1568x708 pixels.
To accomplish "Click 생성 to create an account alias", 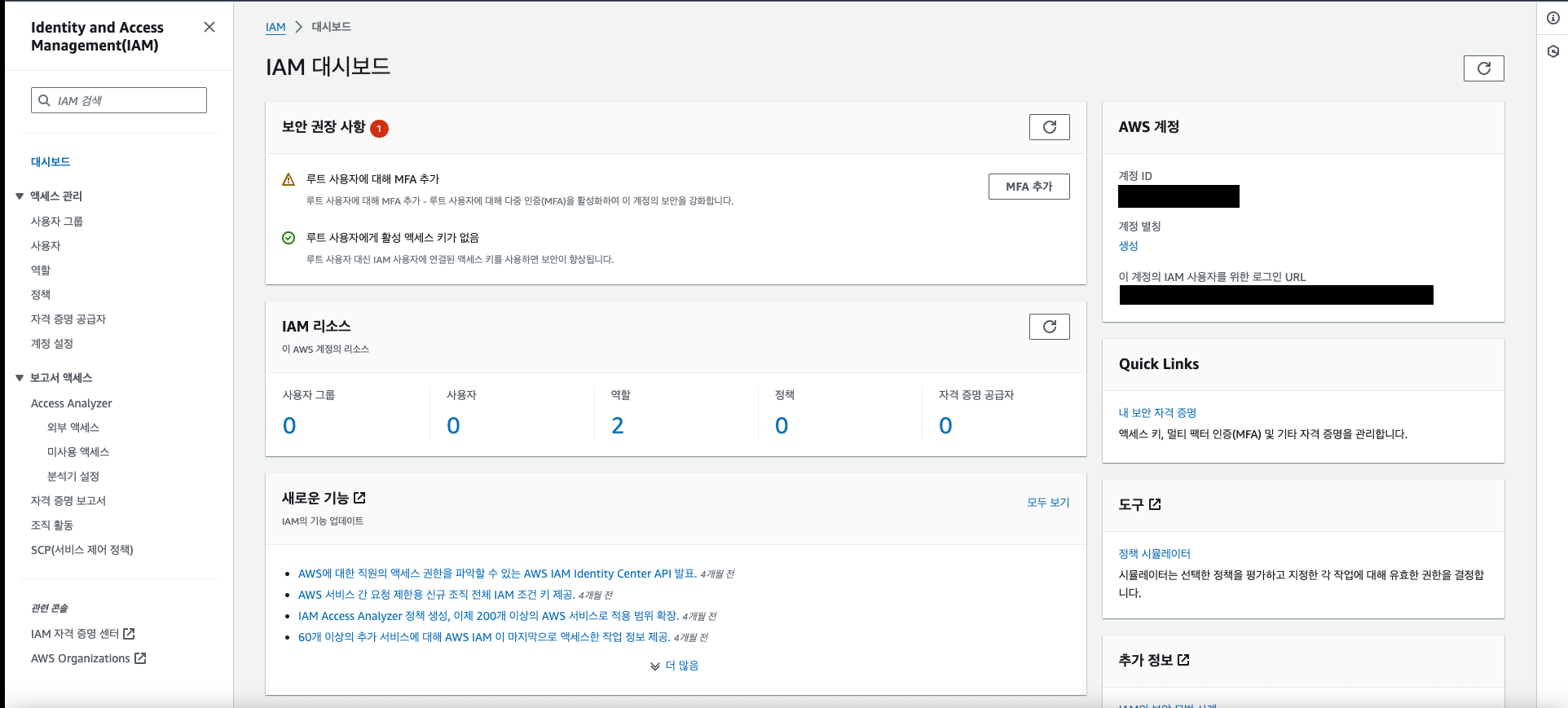I will [1128, 245].
